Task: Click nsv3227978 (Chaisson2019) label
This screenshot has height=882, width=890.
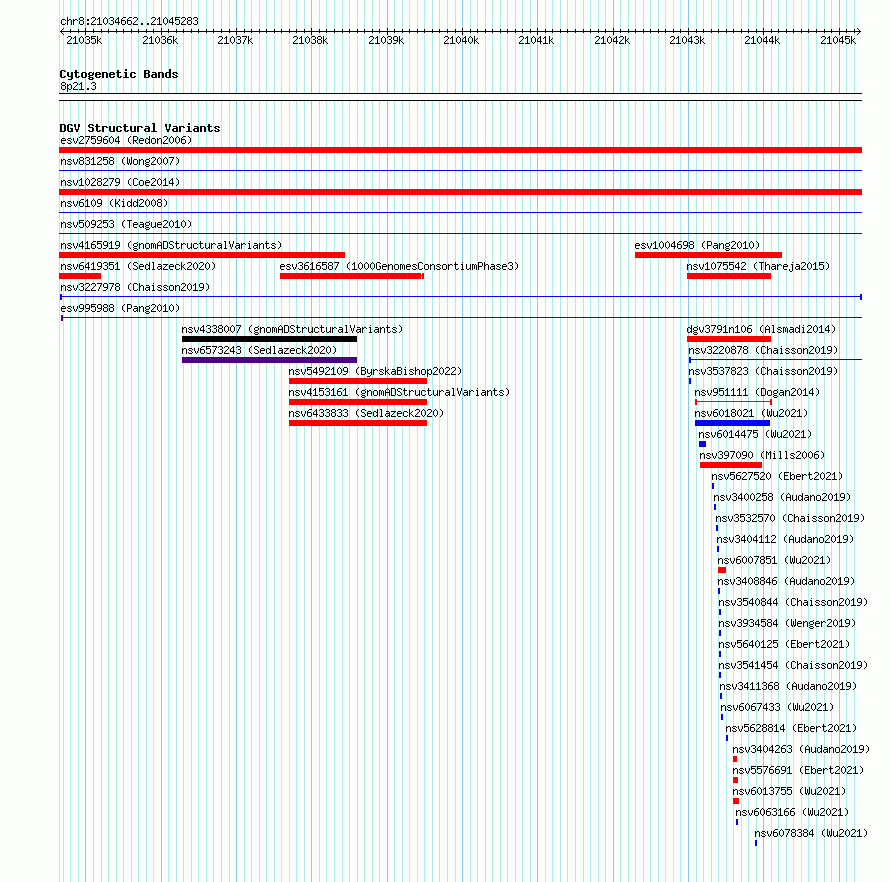Action: point(135,287)
